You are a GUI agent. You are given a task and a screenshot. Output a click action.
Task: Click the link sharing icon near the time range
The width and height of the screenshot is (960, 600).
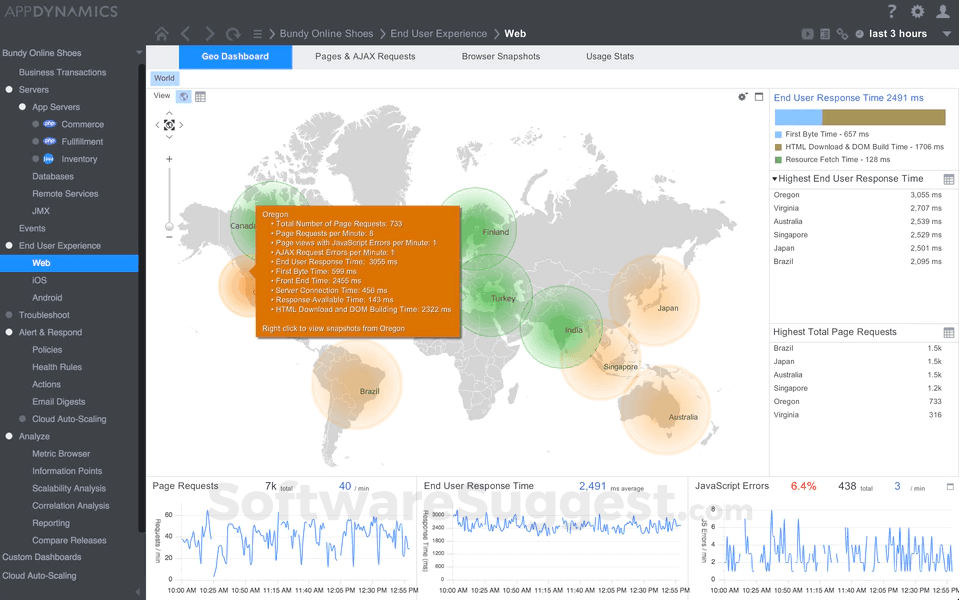coord(843,33)
